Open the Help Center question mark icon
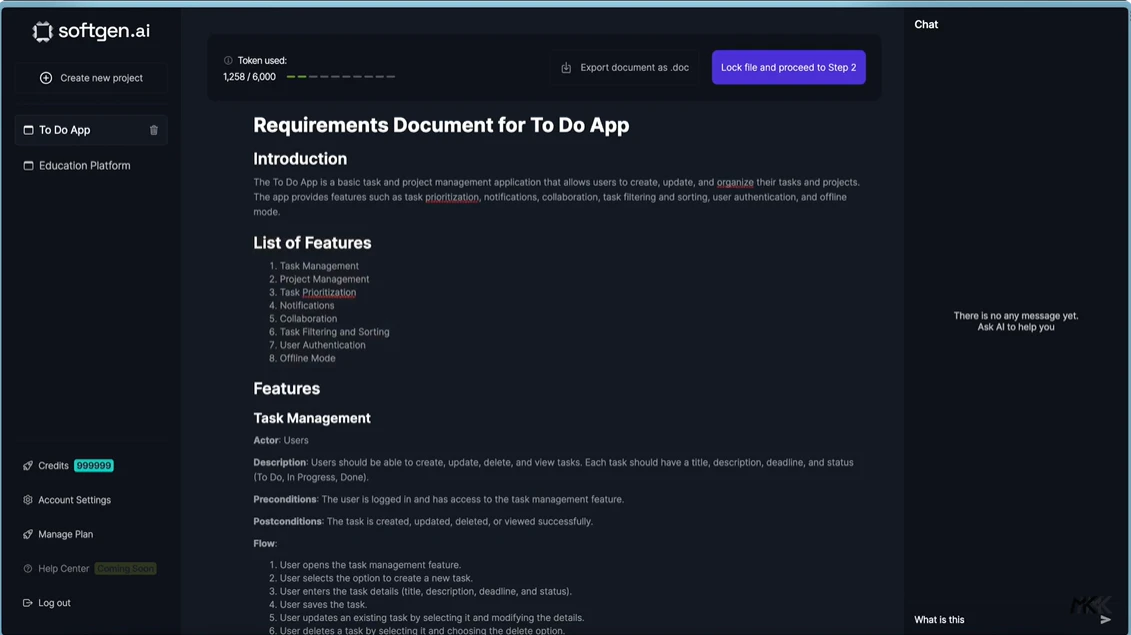Image resolution: width=1131 pixels, height=635 pixels. tap(27, 568)
